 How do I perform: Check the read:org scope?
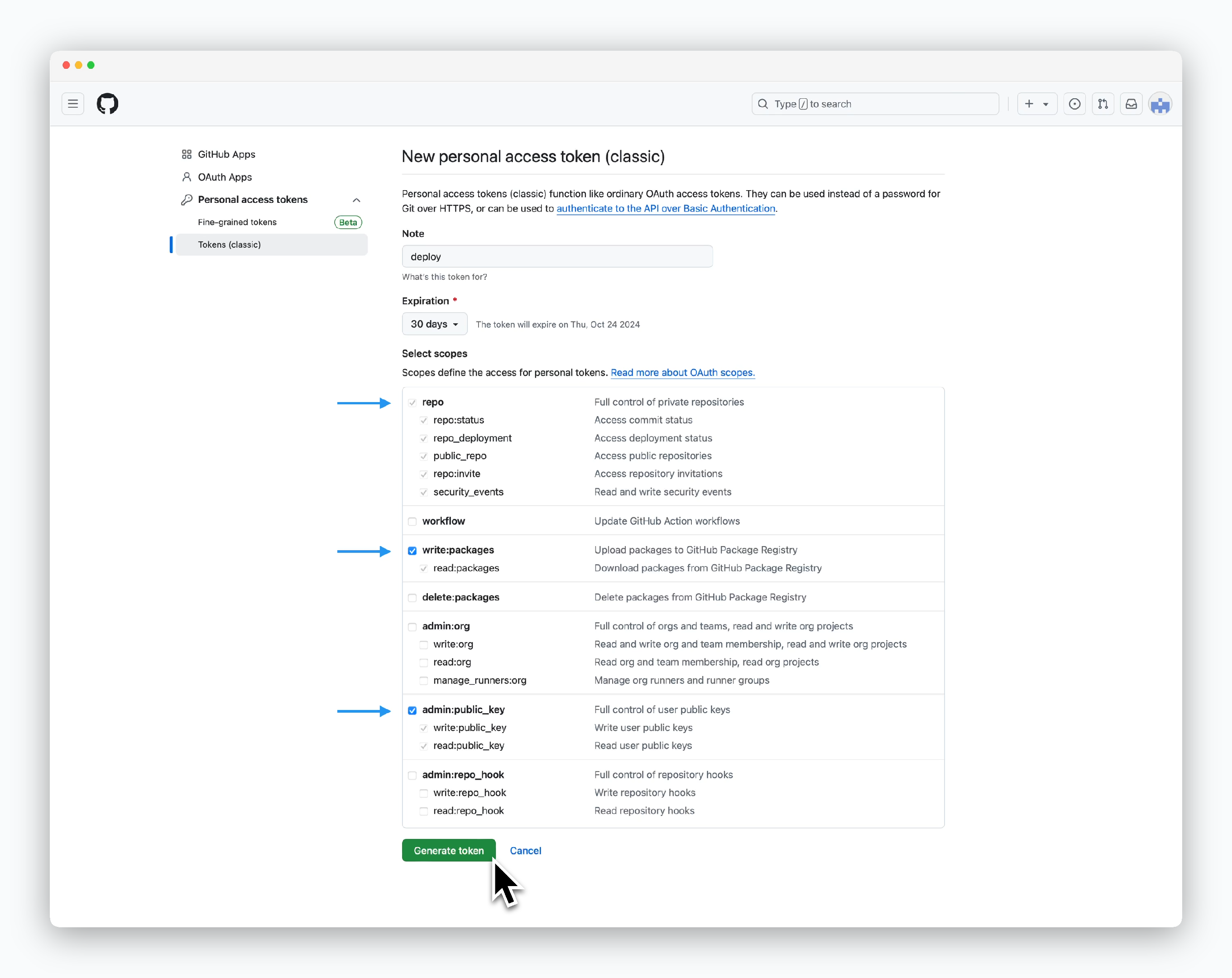point(423,662)
